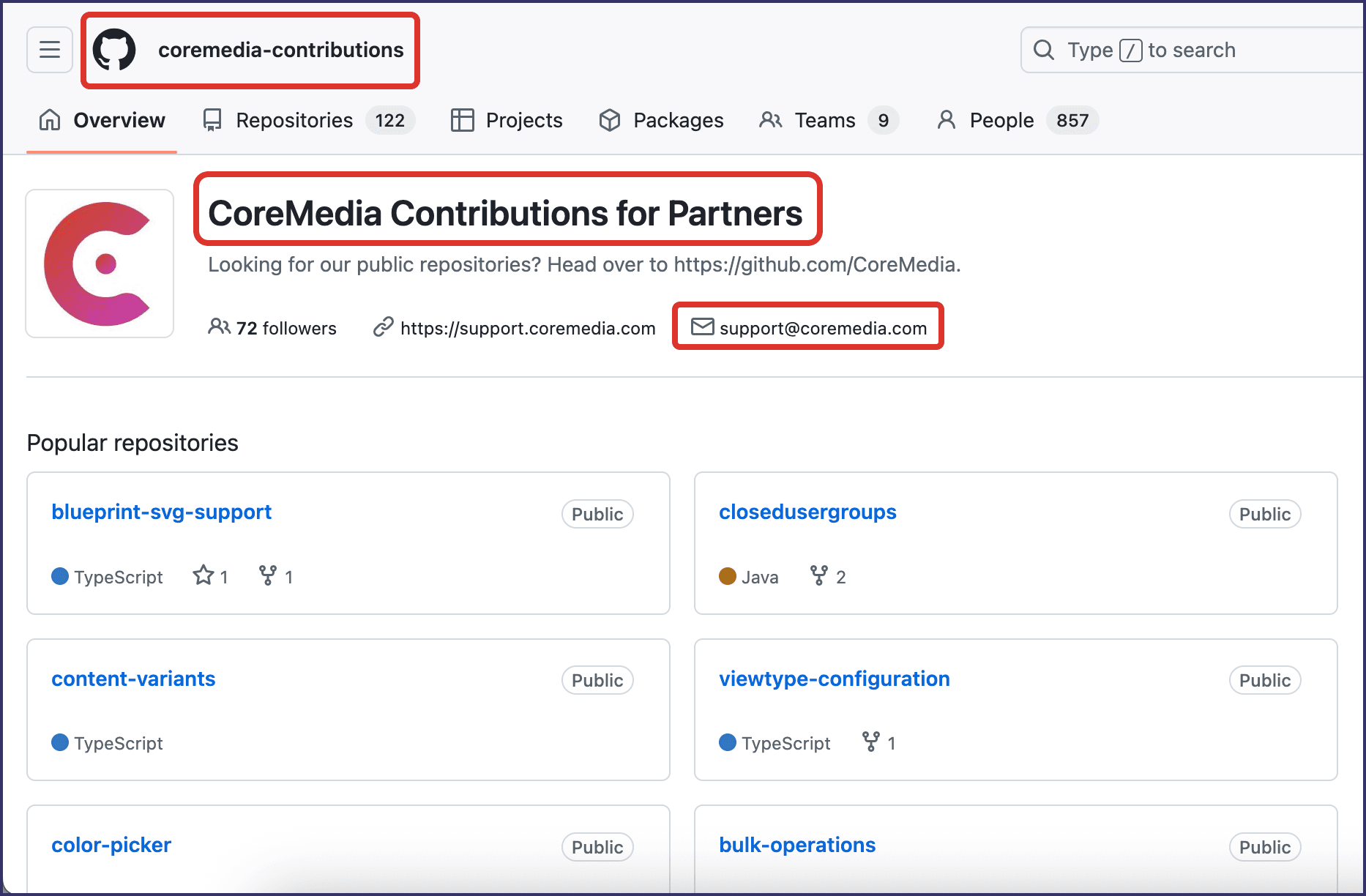Switch to the Overview tab
The image size is (1366, 896).
(102, 120)
